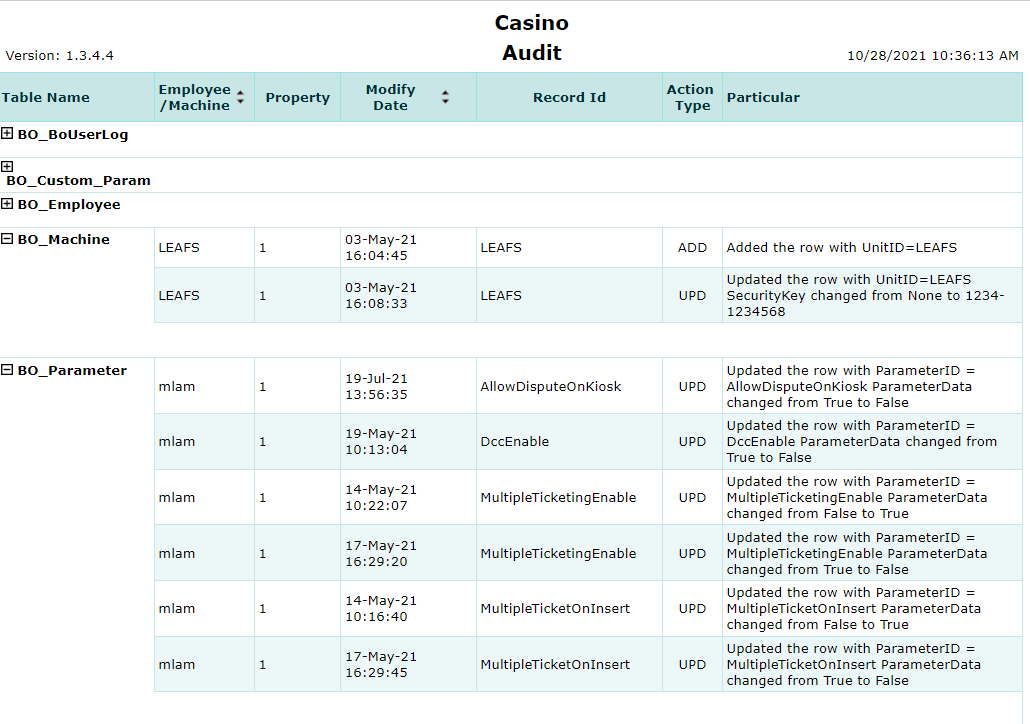
Task: Click the AllowDisputeOnKiosk record id
Action: pyautogui.click(x=550, y=387)
